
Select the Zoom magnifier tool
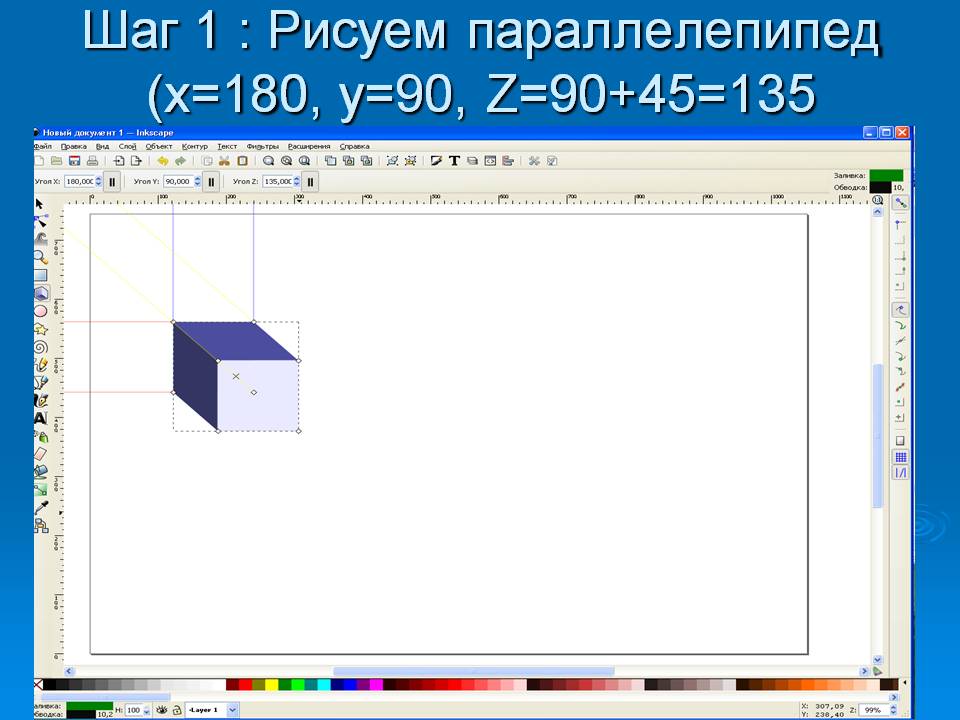[x=41, y=257]
